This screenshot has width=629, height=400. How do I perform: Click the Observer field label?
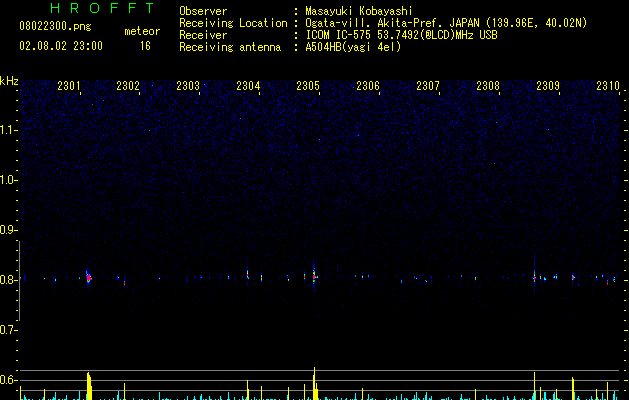pyautogui.click(x=203, y=11)
